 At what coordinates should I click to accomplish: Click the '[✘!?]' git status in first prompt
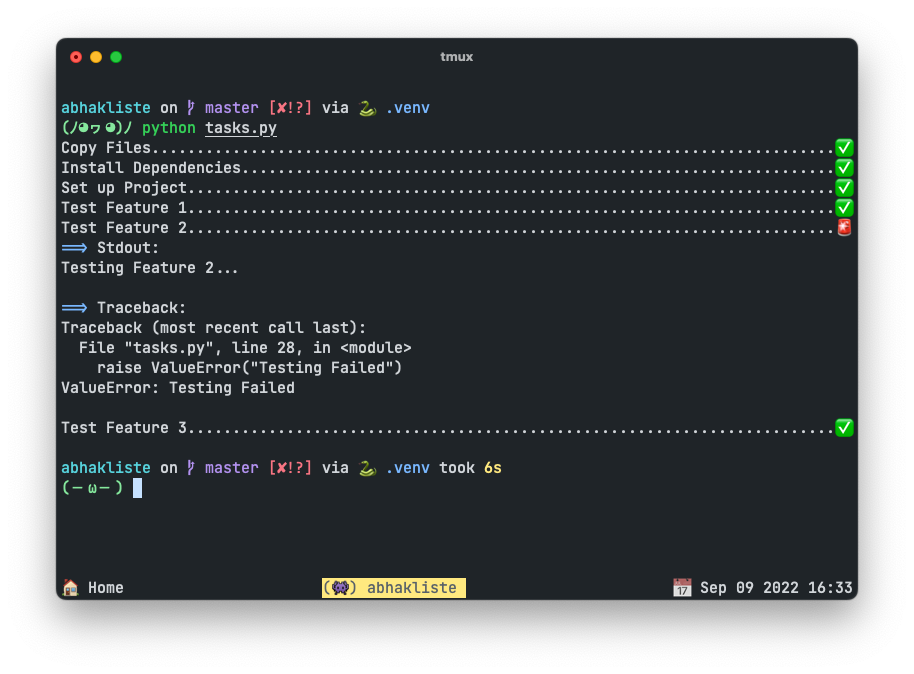(290, 108)
